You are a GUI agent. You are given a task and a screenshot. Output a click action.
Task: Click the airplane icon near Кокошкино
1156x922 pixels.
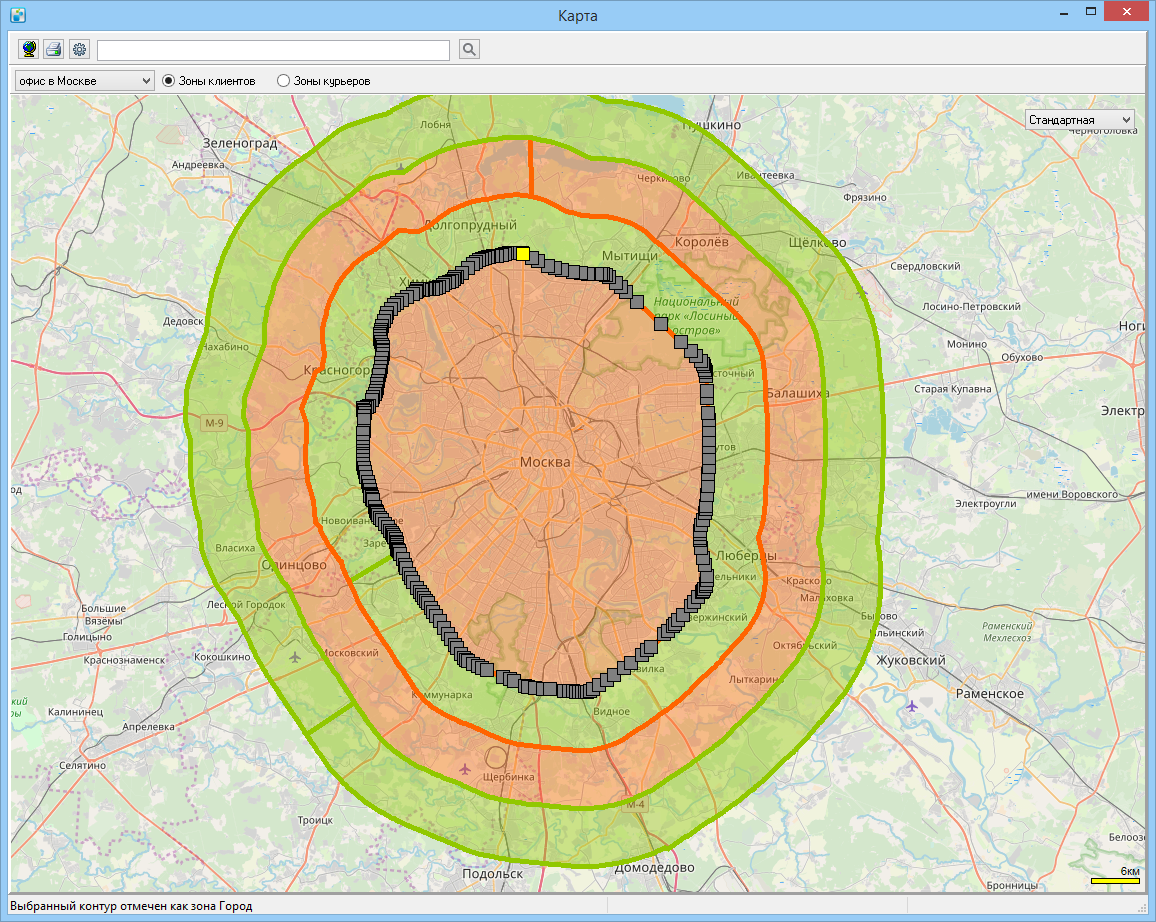295,657
